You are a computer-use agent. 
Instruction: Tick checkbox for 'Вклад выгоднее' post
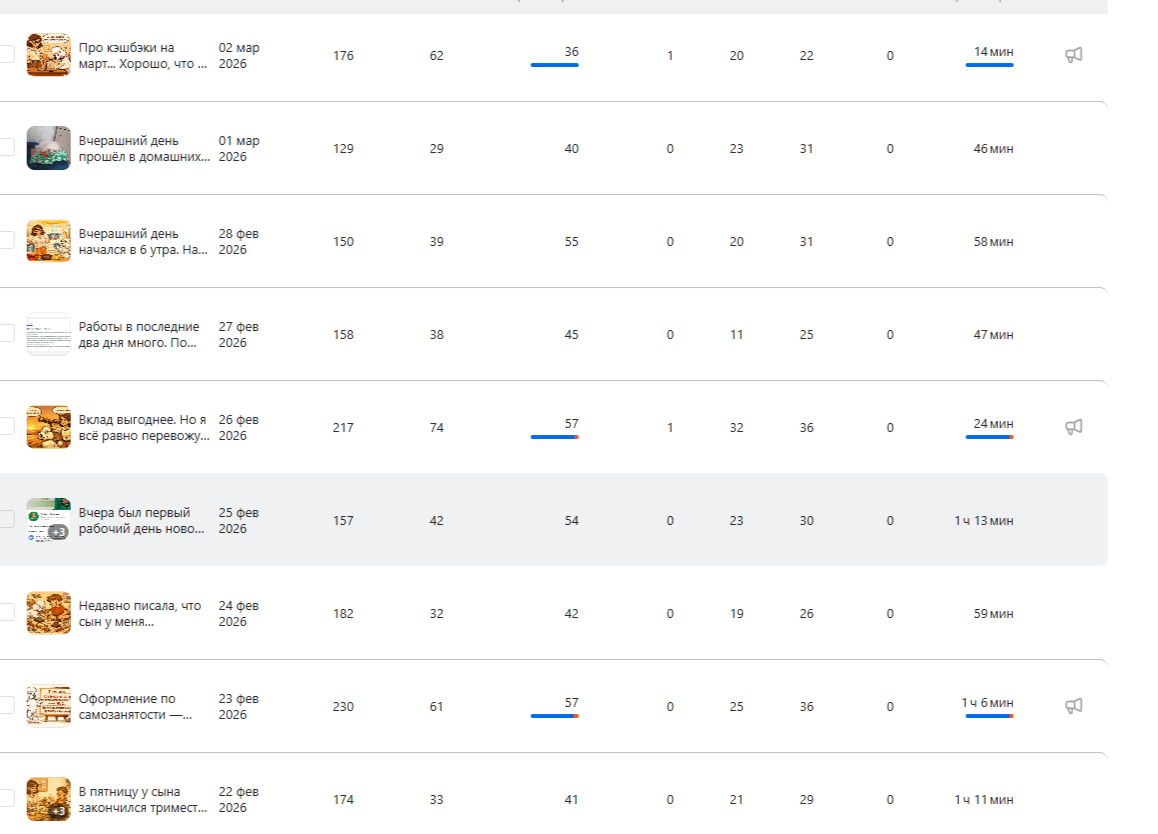tap(6, 427)
